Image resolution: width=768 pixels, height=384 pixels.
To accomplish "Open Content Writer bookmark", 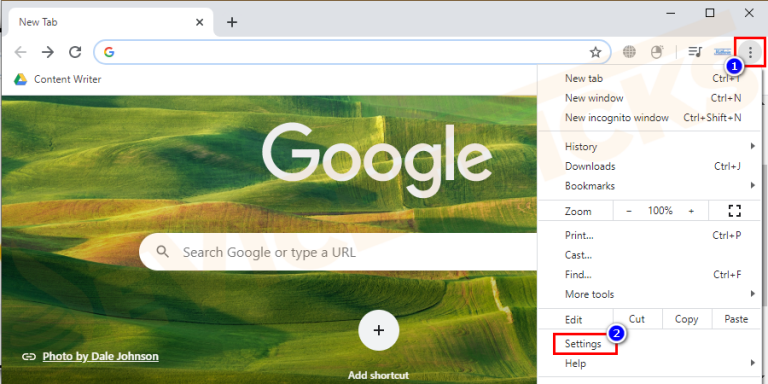I will 57,79.
